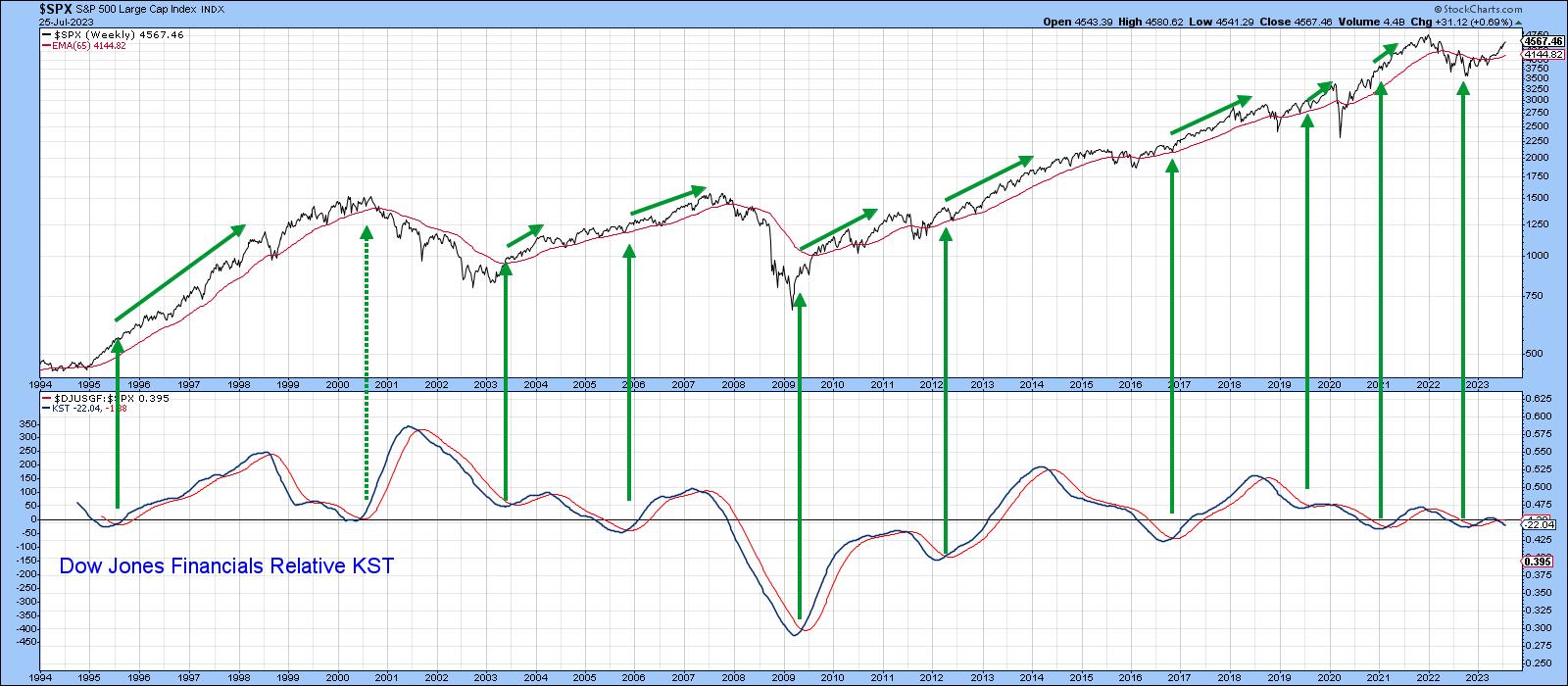Viewport: 1568px width, 686px height.
Task: Click the date '25-Jul-2023'
Action: [68, 21]
